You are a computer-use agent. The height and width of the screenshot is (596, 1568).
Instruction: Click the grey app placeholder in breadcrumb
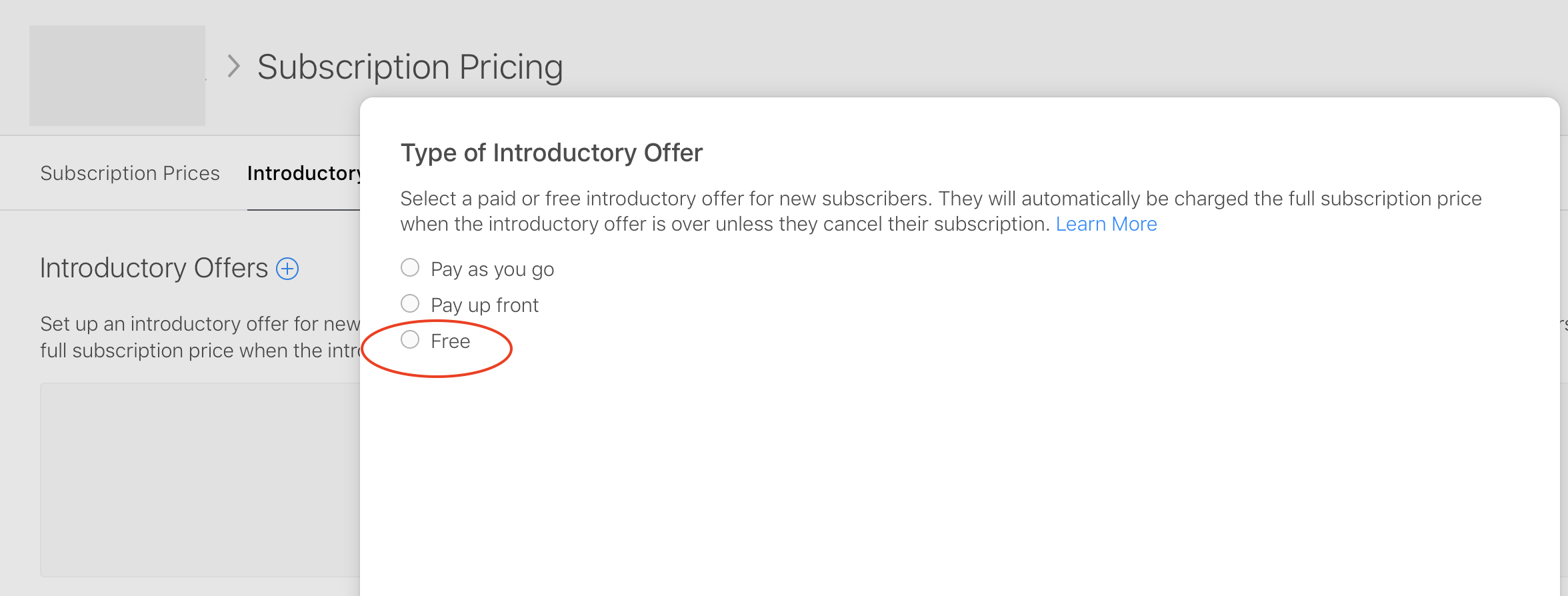[x=117, y=75]
